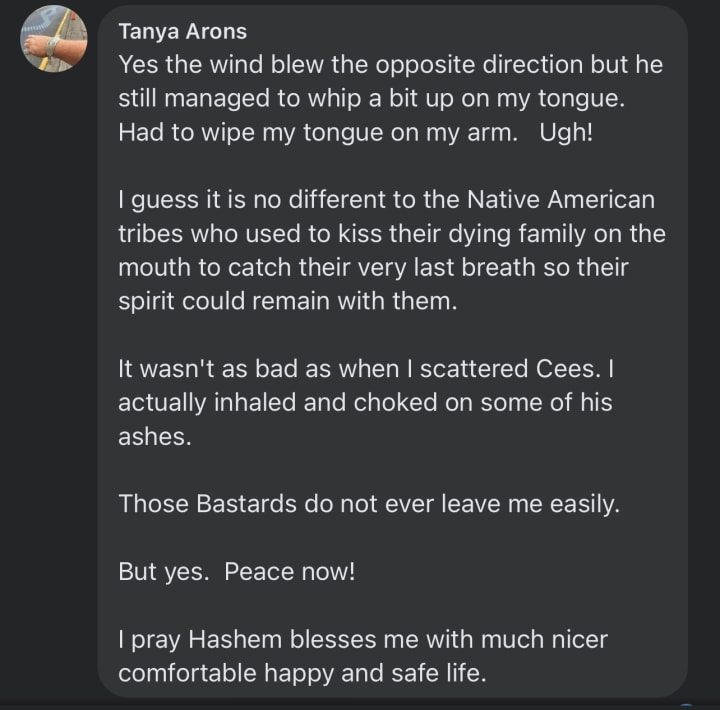The image size is (720, 710).
Task: Tap the word "Peace" in the comment
Action: point(258,571)
